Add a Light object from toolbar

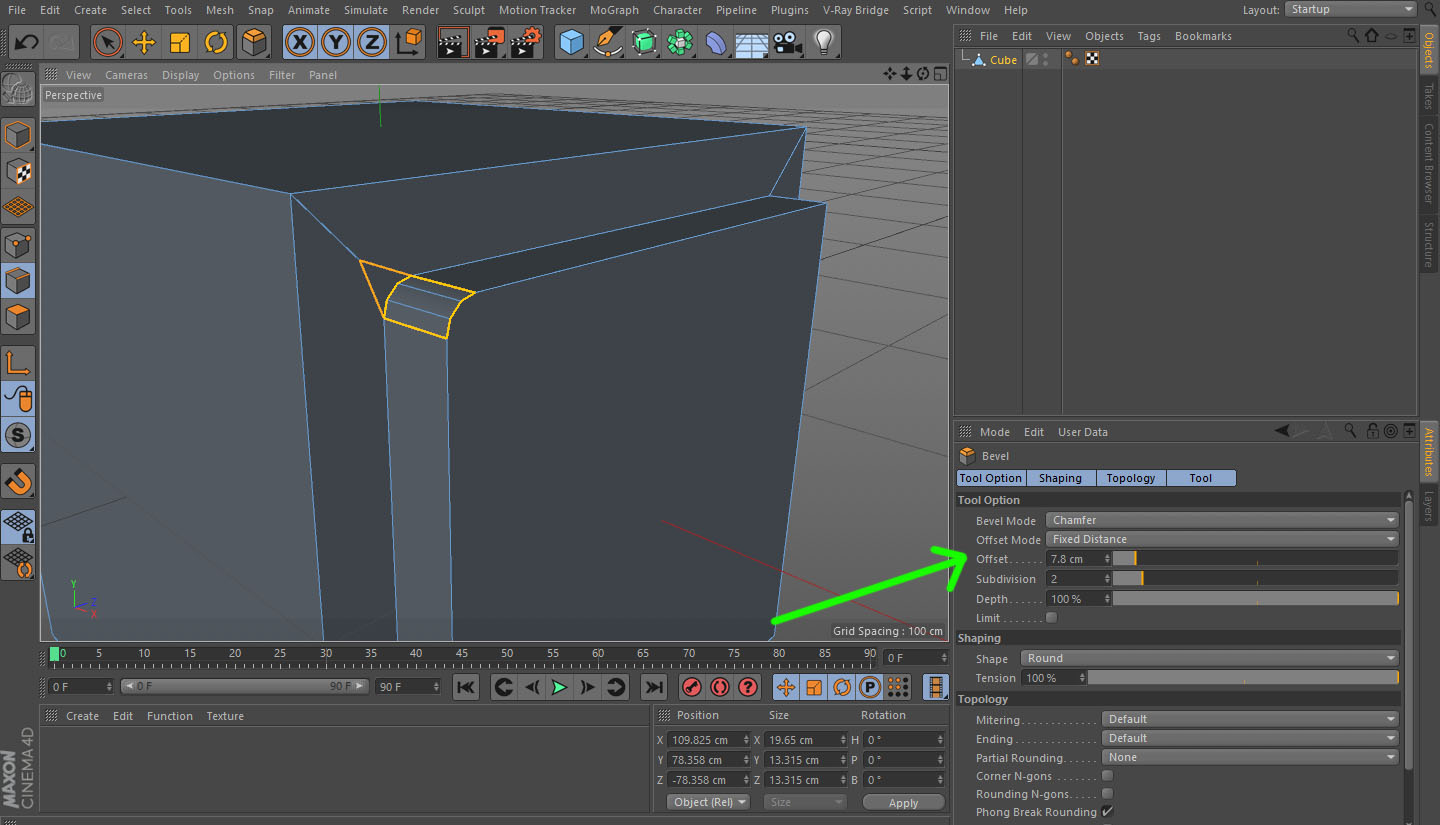click(823, 43)
